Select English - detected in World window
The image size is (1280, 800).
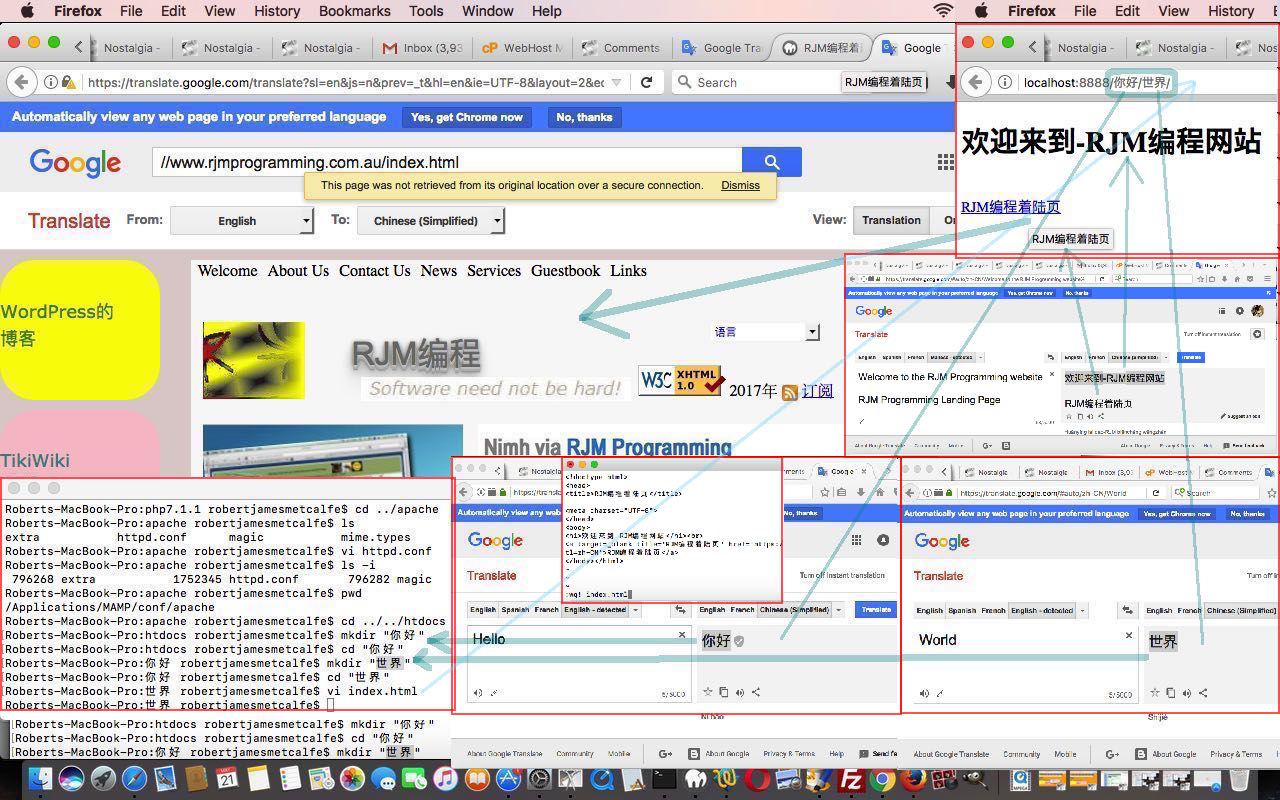click(x=1041, y=610)
